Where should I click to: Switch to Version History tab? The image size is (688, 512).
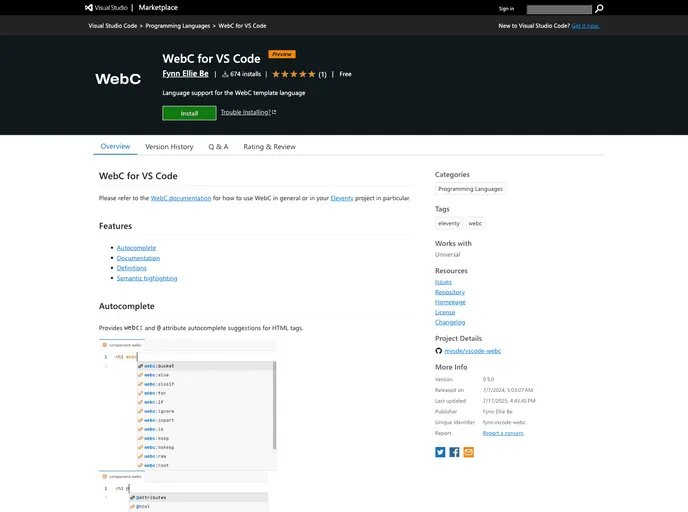(x=169, y=147)
